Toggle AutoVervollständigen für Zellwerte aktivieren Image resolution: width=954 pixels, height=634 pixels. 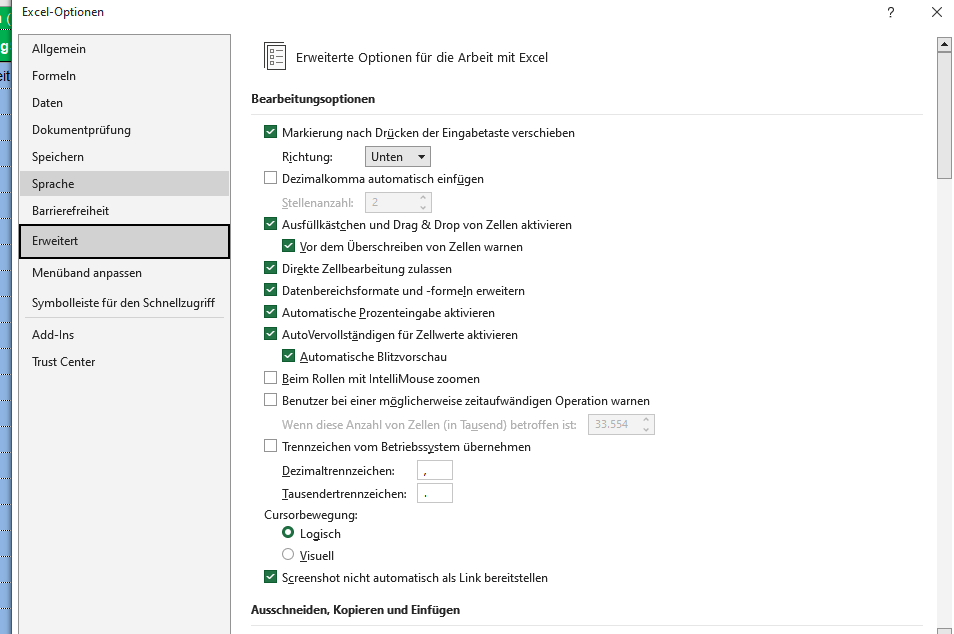[270, 333]
